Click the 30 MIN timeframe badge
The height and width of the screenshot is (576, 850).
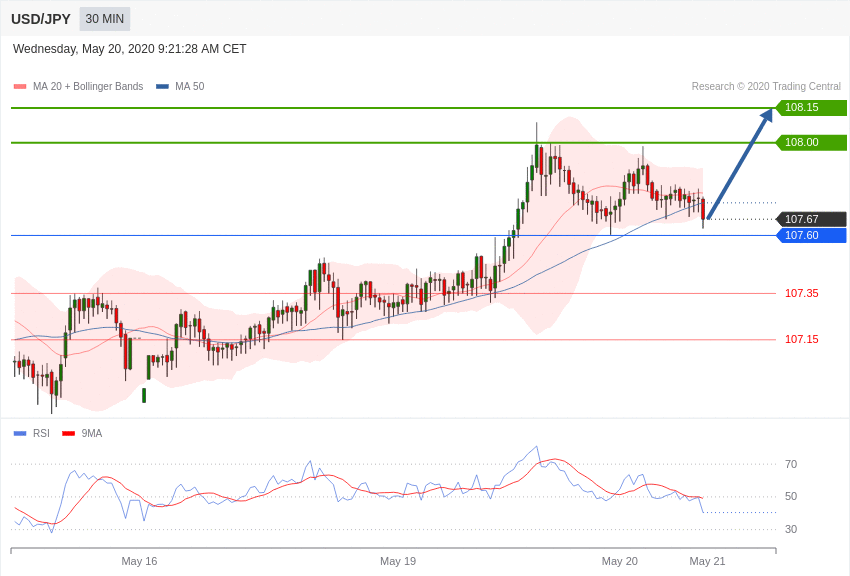click(105, 19)
